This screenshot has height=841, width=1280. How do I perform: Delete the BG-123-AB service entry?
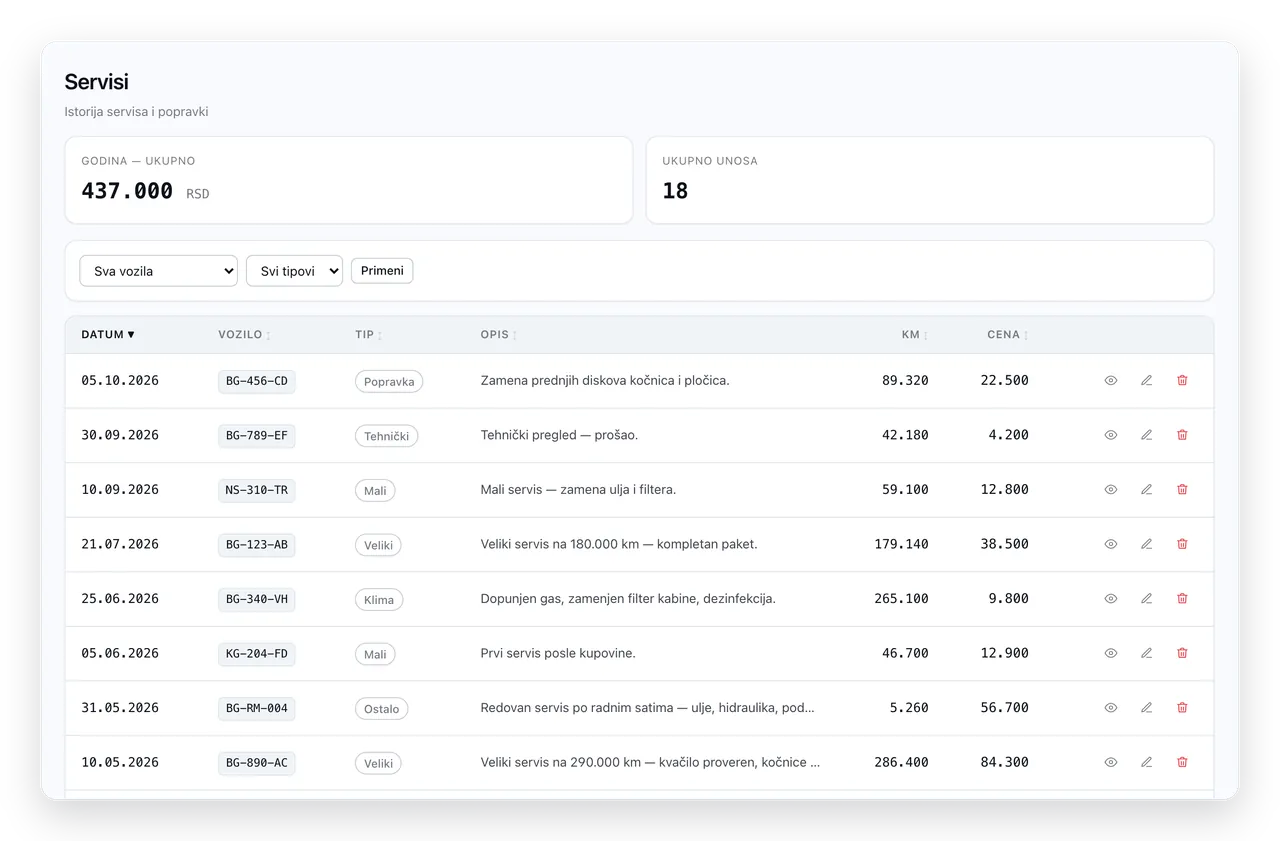coord(1182,544)
